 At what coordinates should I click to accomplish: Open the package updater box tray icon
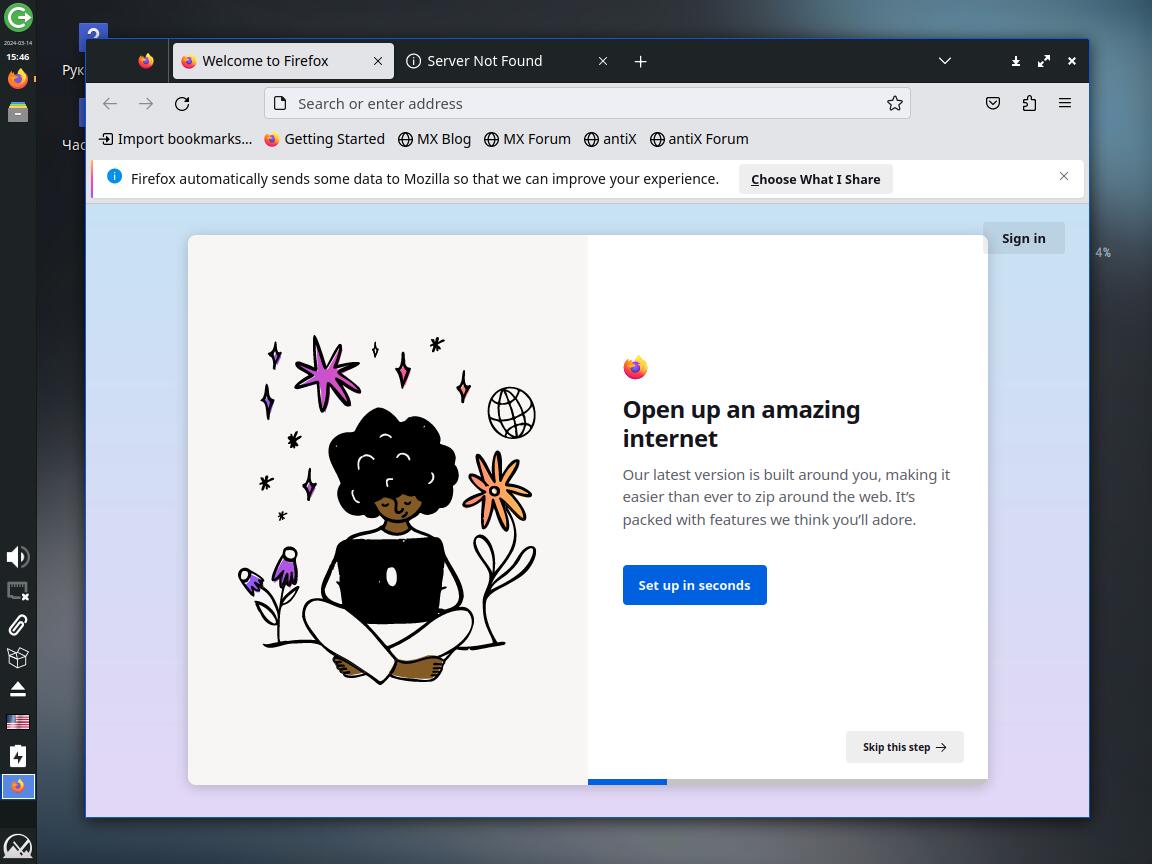(x=18, y=658)
